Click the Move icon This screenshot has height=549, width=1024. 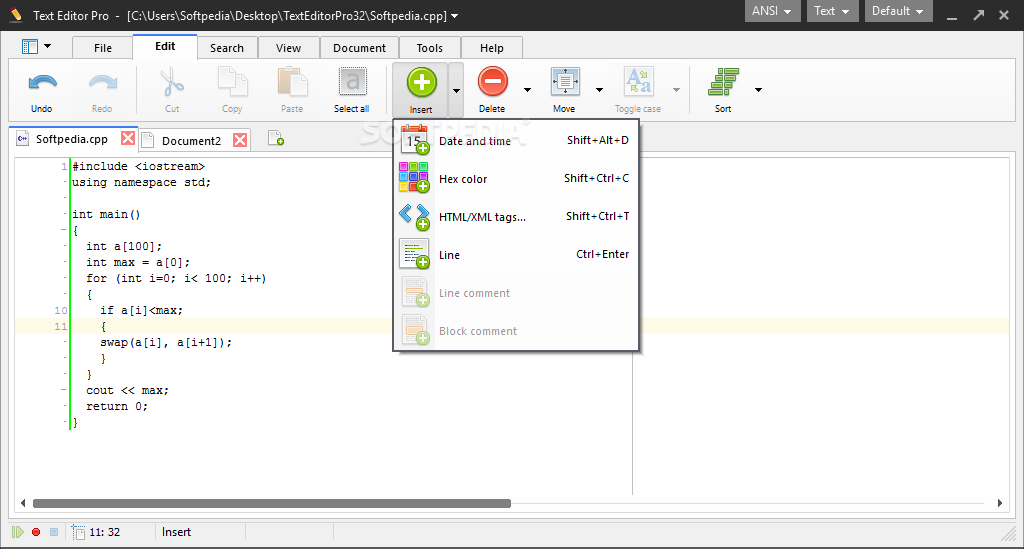point(565,82)
